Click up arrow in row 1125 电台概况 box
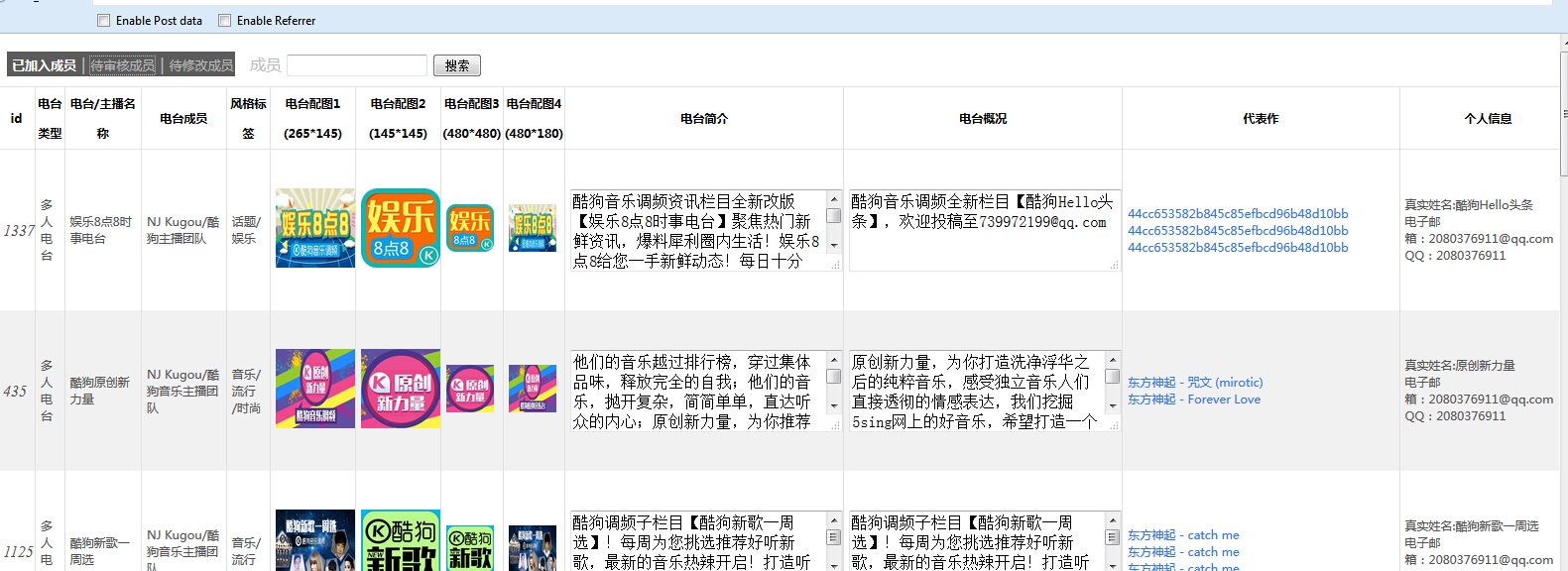This screenshot has height=571, width=1568. coord(1113,520)
